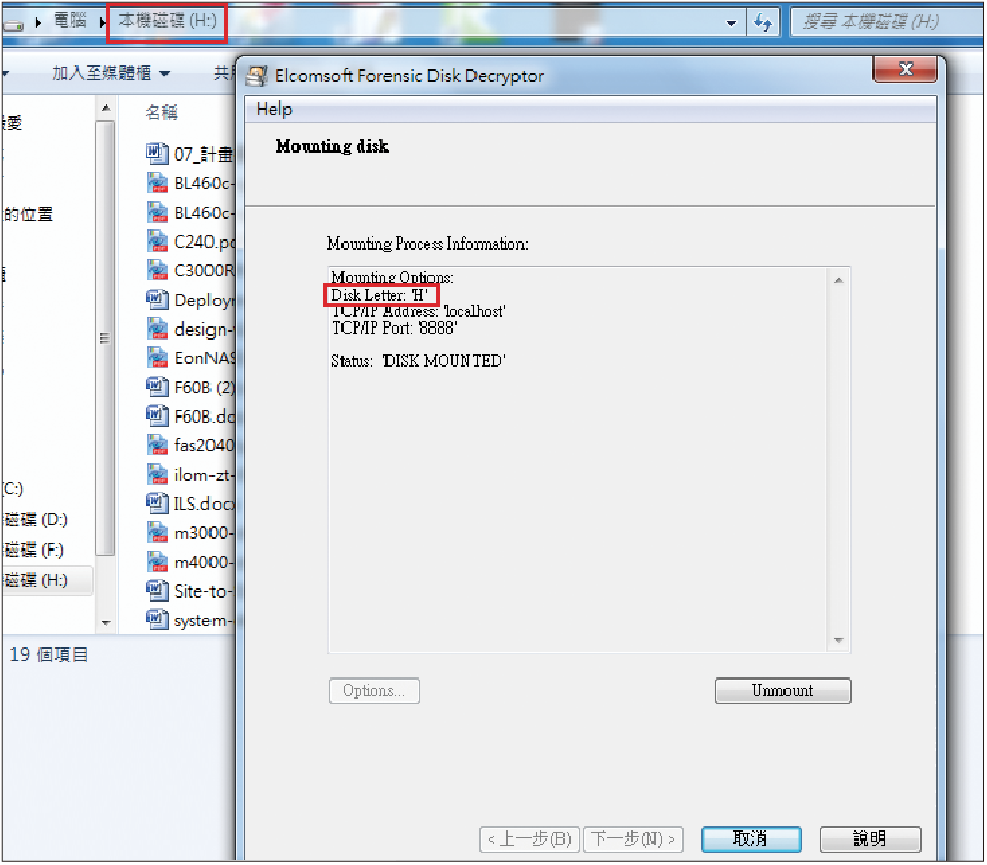Click the second BL460c PDF icon
987x865 pixels.
(157, 212)
